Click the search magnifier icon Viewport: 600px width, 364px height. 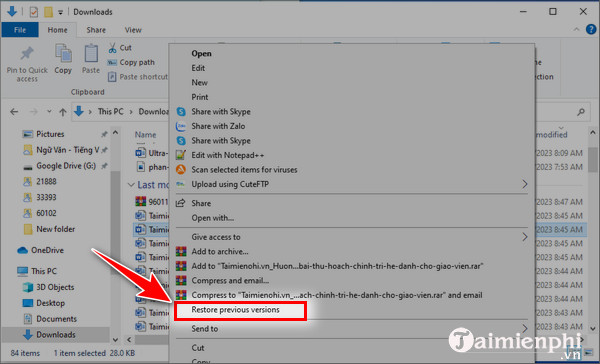(581, 112)
